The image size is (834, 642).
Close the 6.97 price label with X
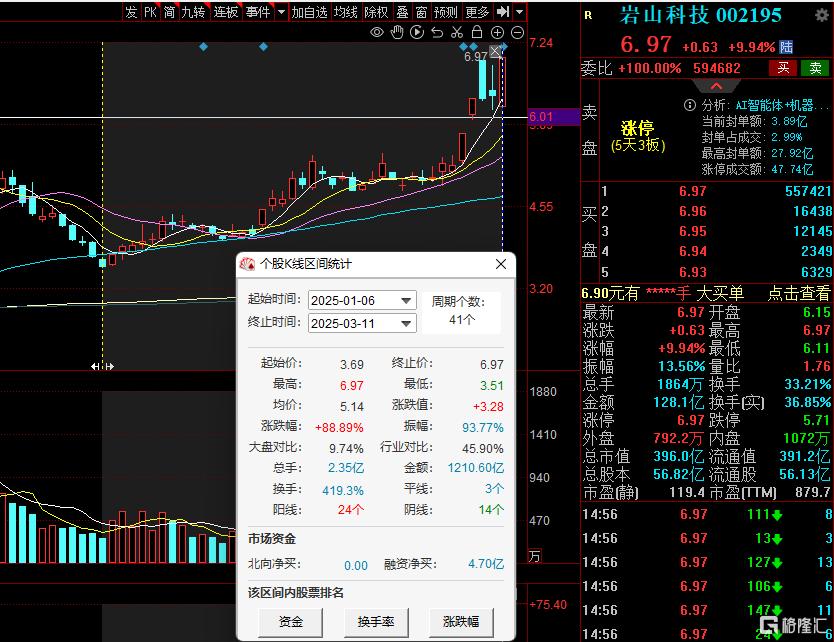[495, 51]
